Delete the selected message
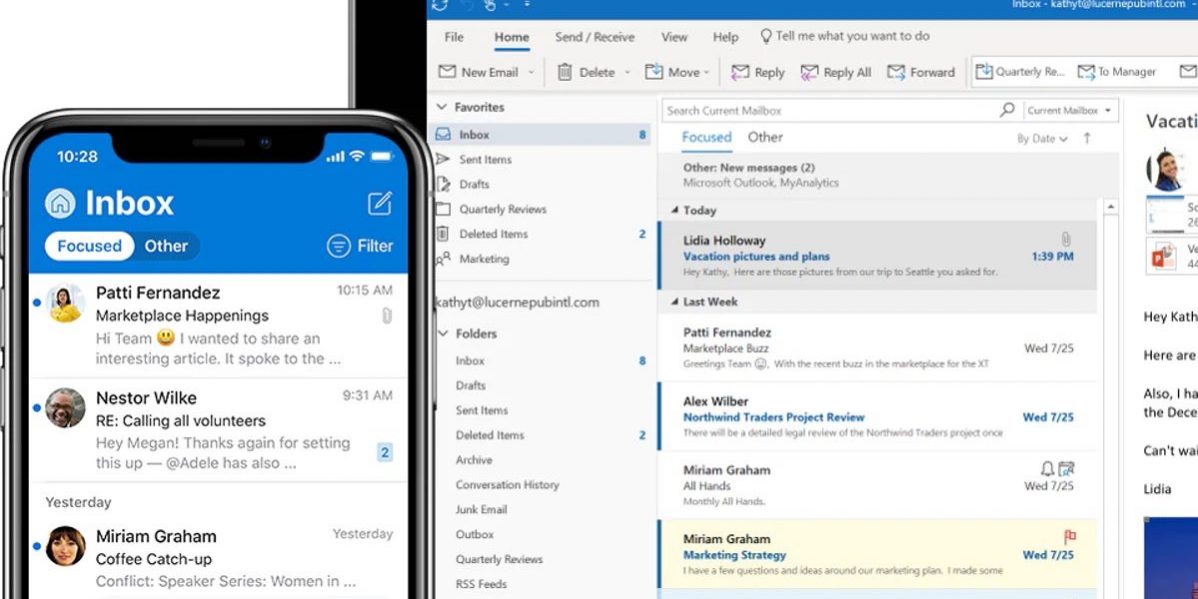Viewport: 1198px width, 599px height. click(x=591, y=71)
